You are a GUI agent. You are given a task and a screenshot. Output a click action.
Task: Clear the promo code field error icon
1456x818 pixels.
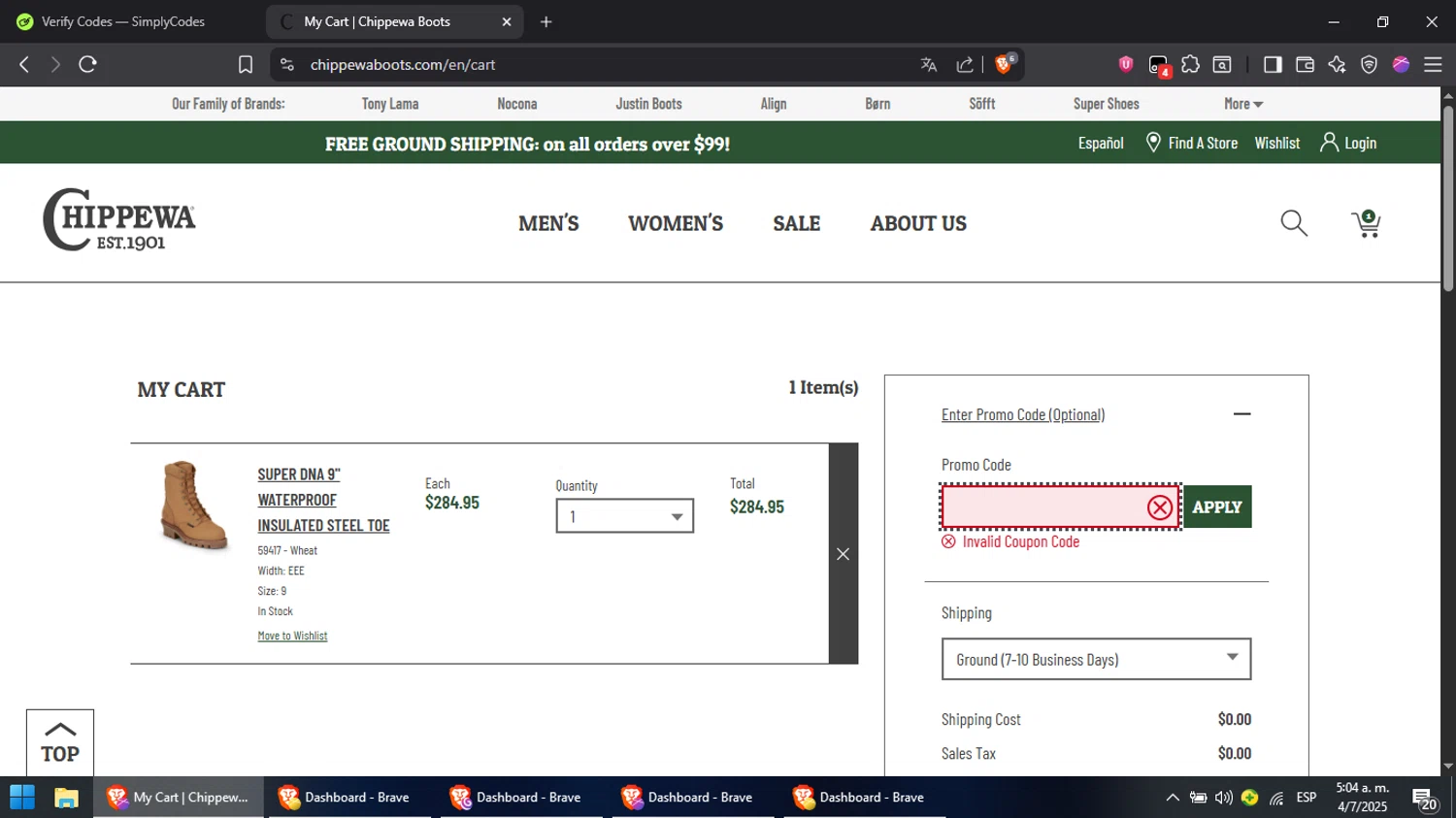(x=1159, y=507)
